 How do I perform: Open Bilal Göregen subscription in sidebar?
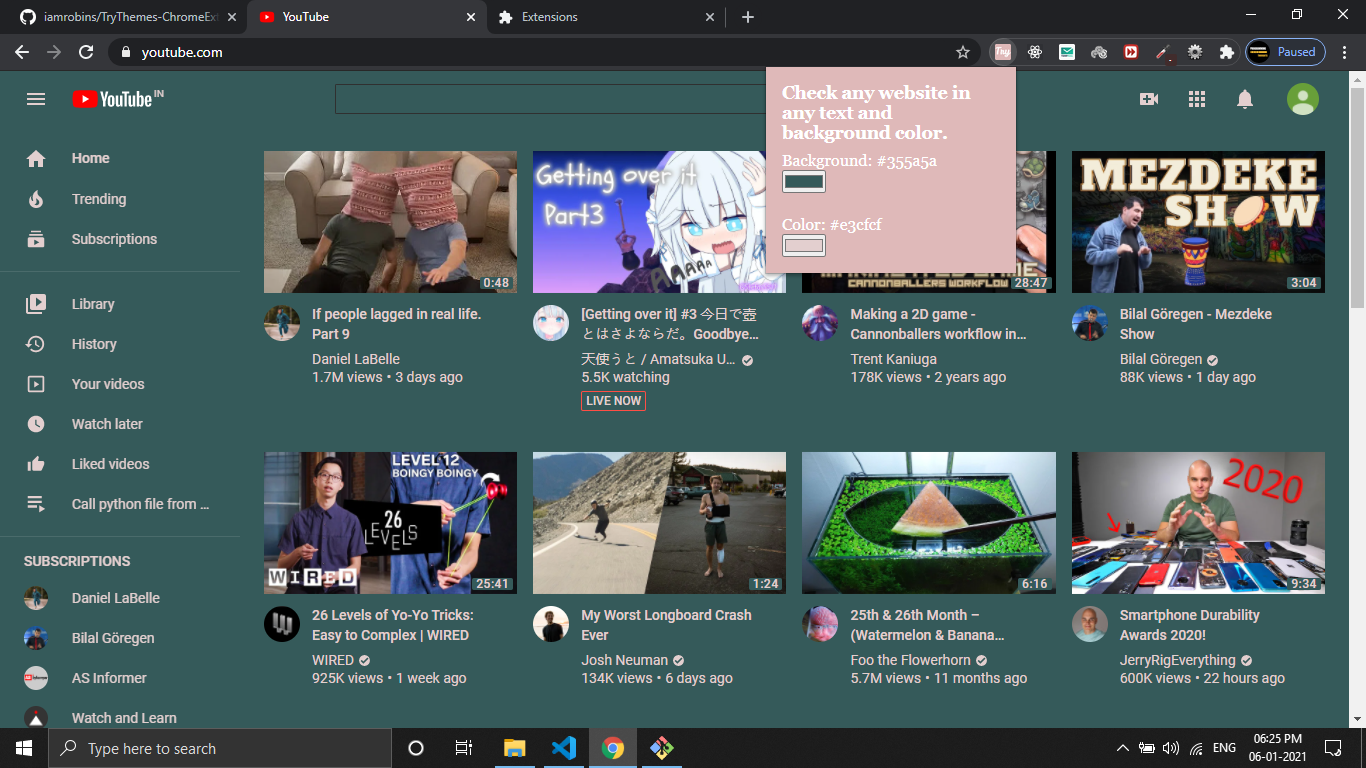click(120, 638)
